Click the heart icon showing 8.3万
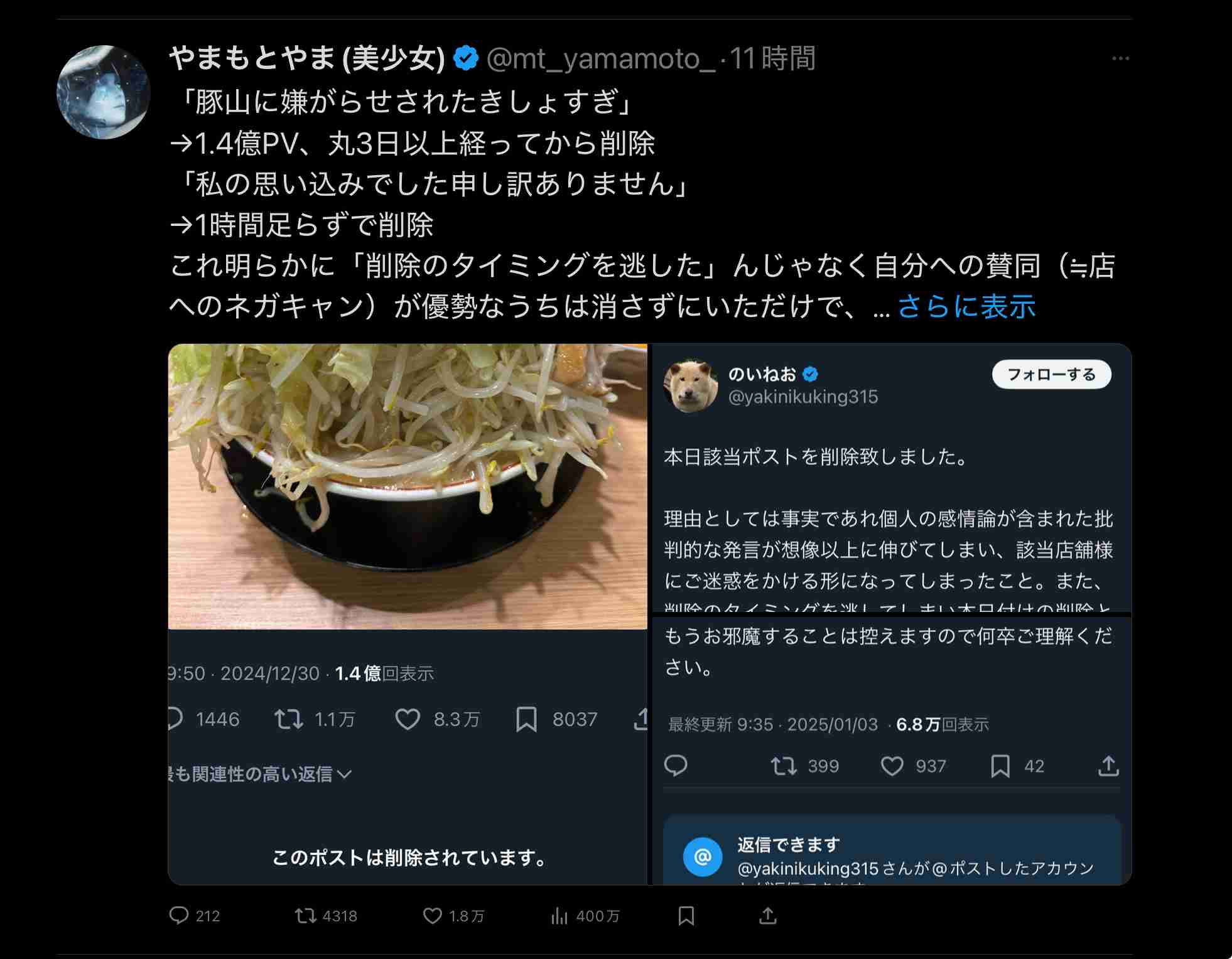This screenshot has height=959, width=1232. [x=408, y=719]
